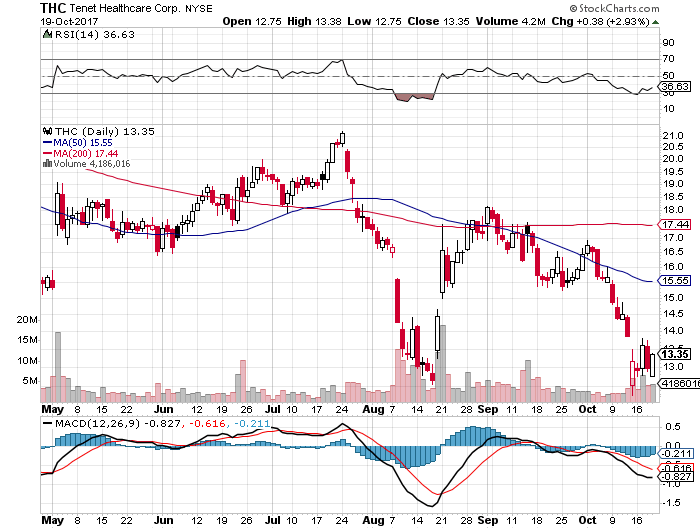
Task: Click the Volume legend bar icon
Action: coord(45,163)
